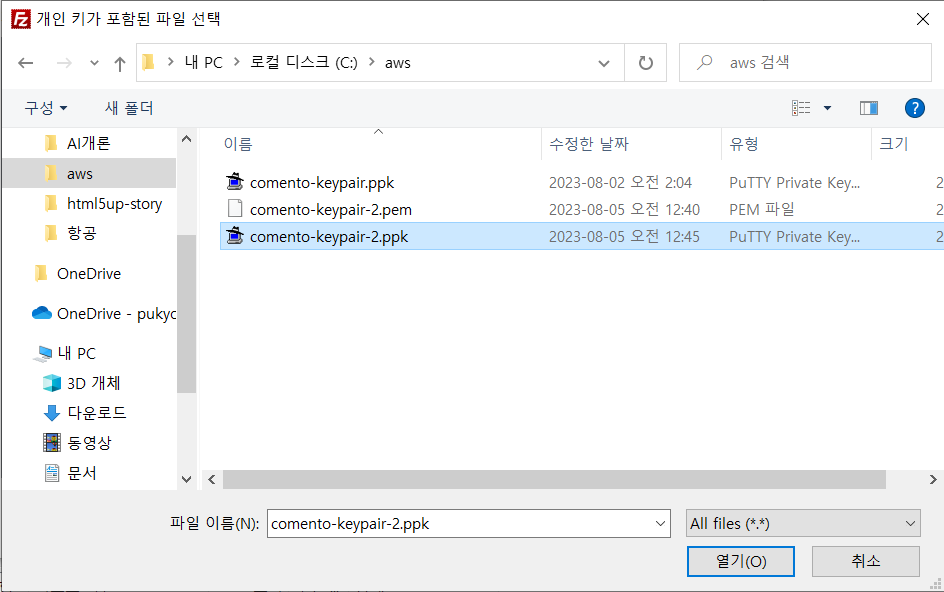Click the film strip 동영상 icon
Screen dimensions: 944x592
[x=52, y=443]
